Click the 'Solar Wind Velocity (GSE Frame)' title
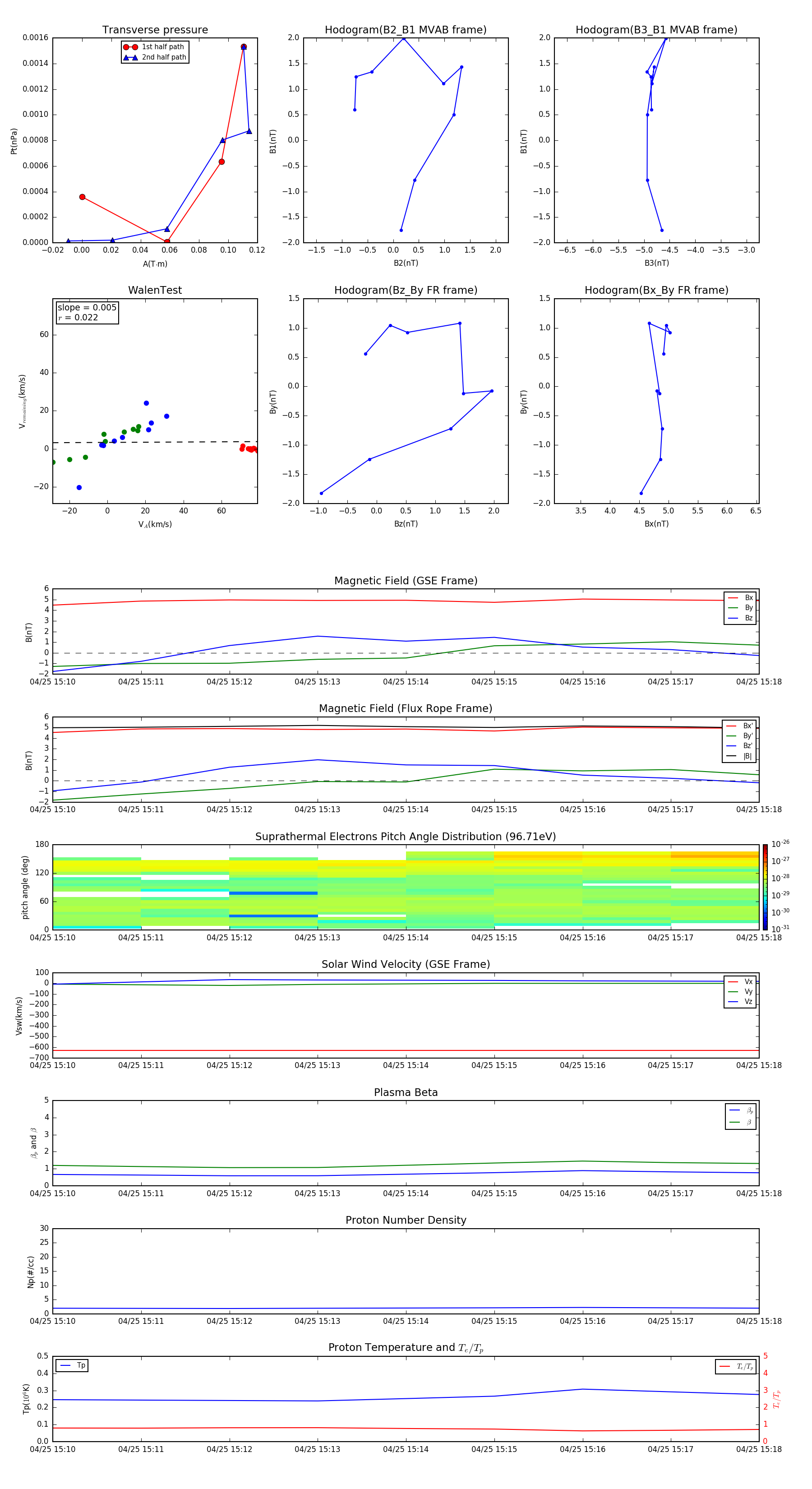Image resolution: width=812 pixels, height=1489 pixels. pyautogui.click(x=406, y=964)
